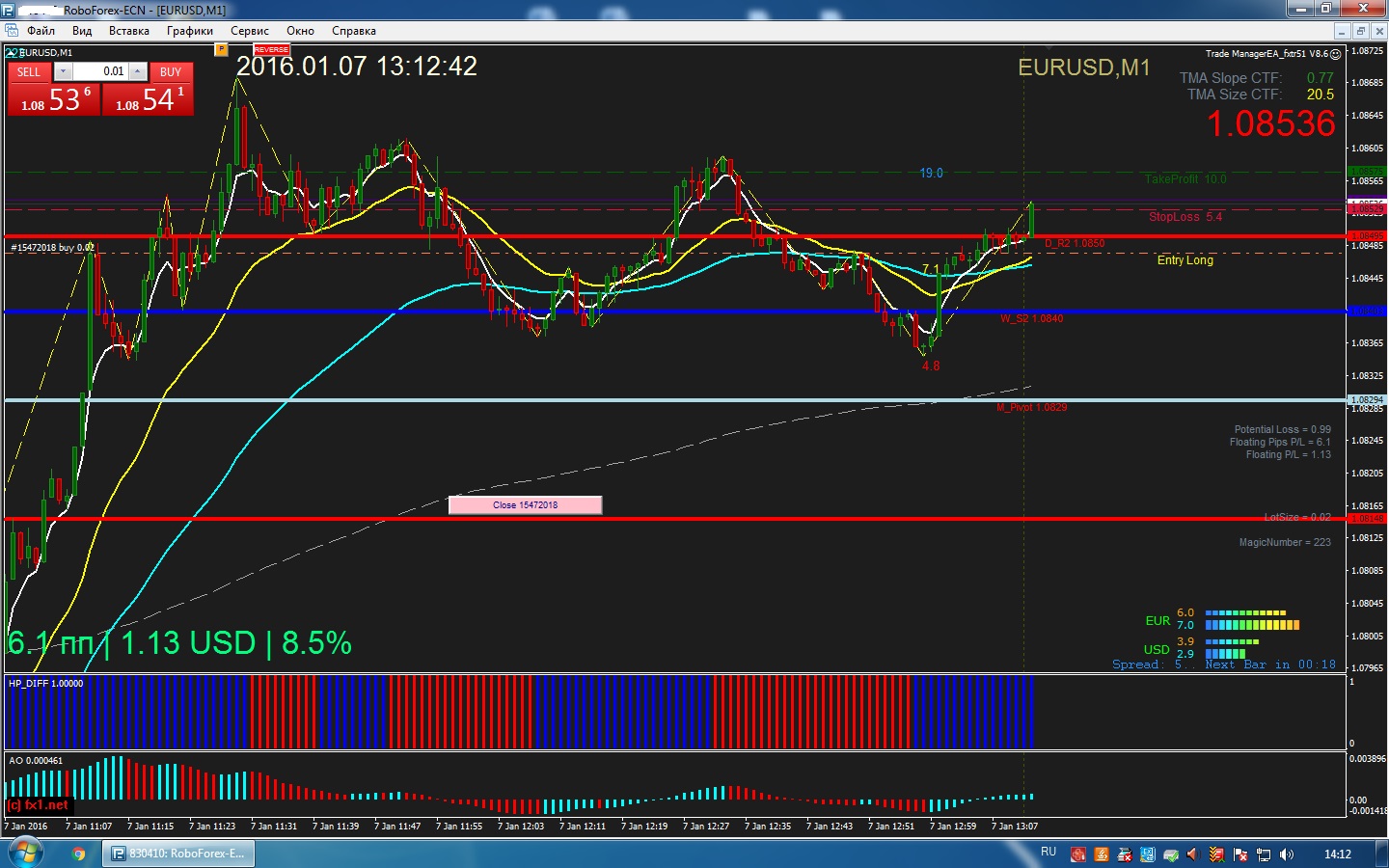Select the Entry Long label
The height and width of the screenshot is (868, 1389).
click(1185, 260)
